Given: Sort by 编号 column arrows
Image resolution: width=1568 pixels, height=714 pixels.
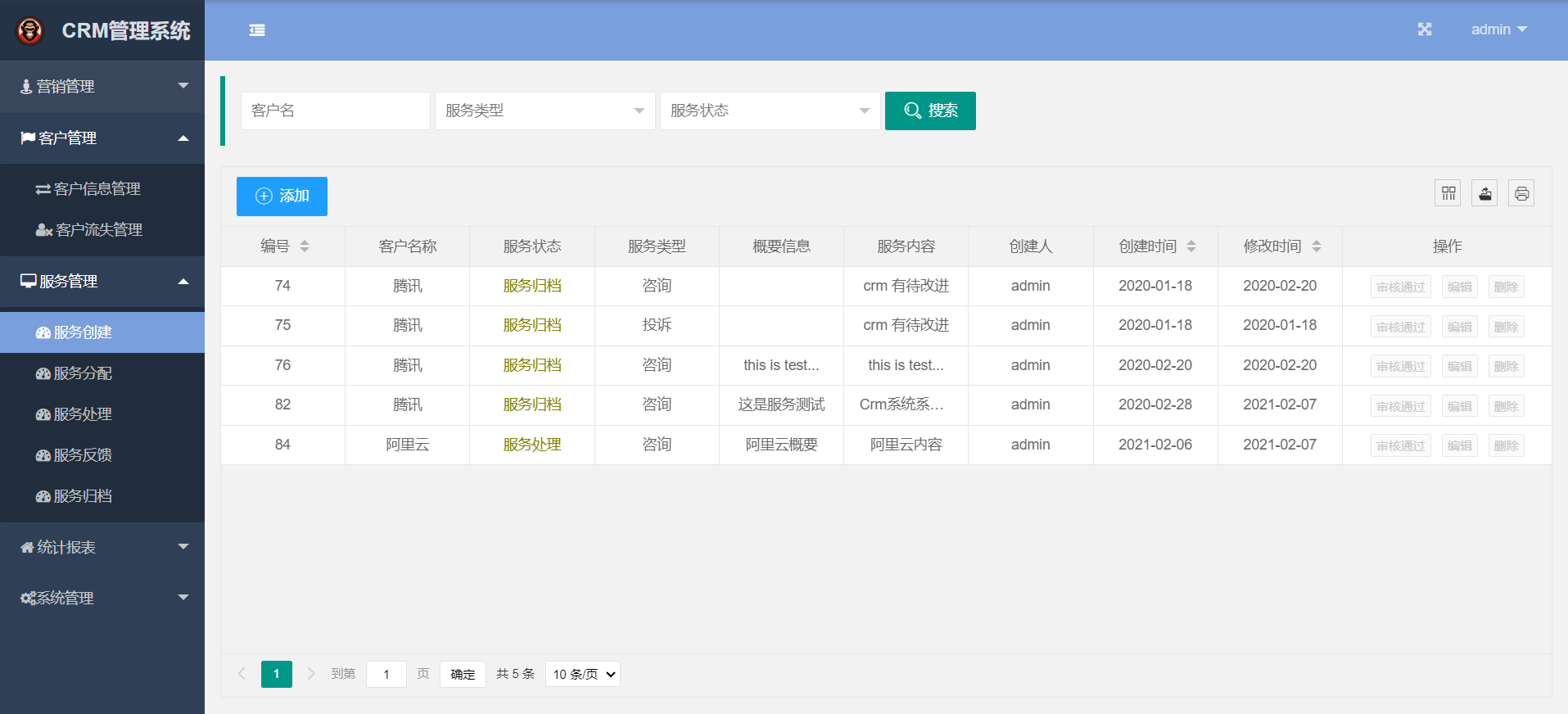Looking at the screenshot, I should (x=305, y=246).
